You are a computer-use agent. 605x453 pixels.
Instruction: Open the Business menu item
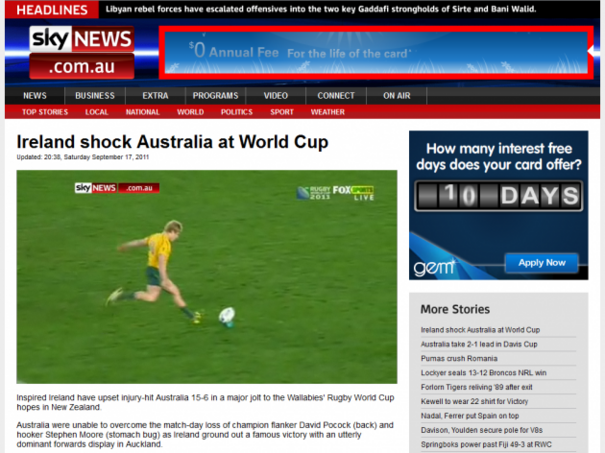click(x=95, y=96)
